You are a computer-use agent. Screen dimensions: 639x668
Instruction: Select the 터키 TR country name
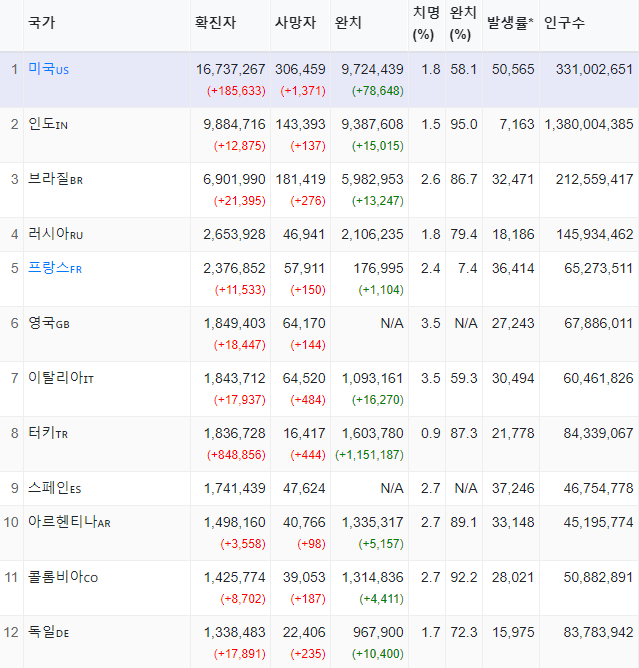click(x=48, y=433)
